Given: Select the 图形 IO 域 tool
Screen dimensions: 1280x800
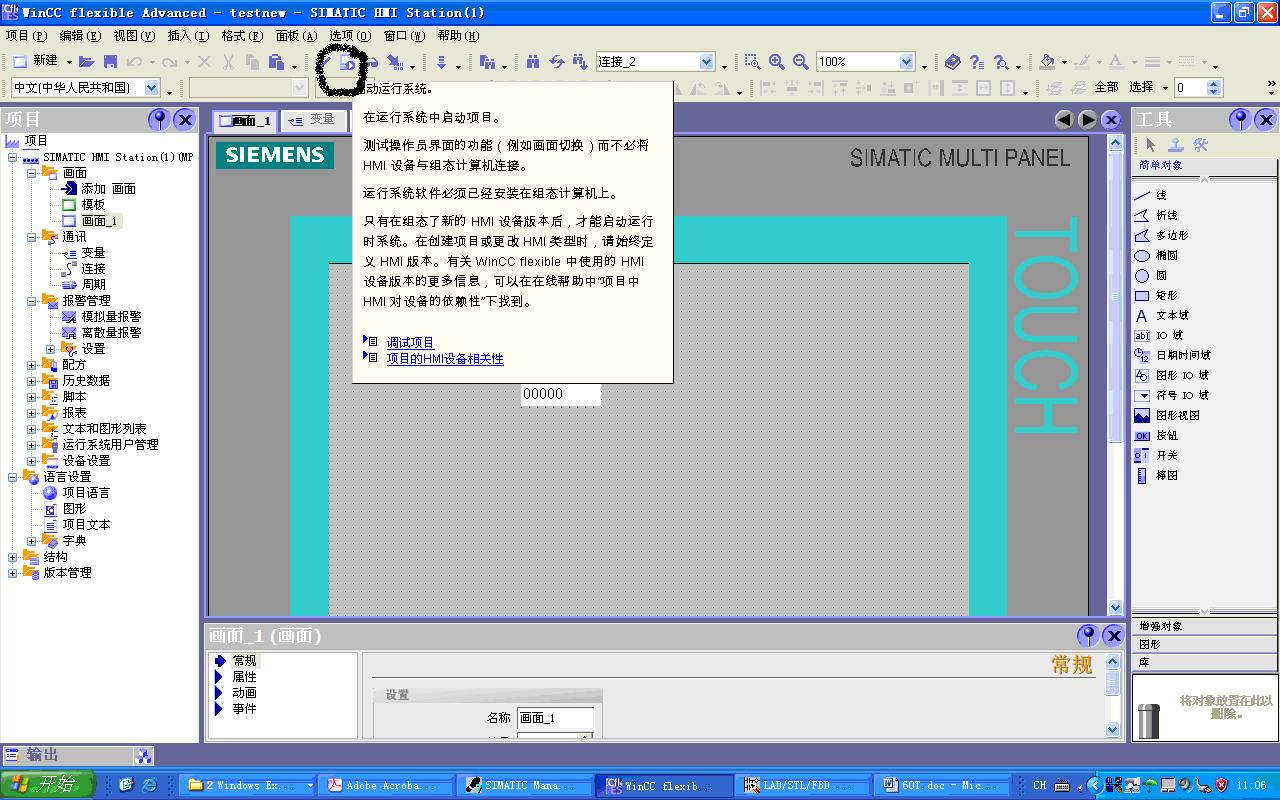Looking at the screenshot, I should coord(1172,375).
